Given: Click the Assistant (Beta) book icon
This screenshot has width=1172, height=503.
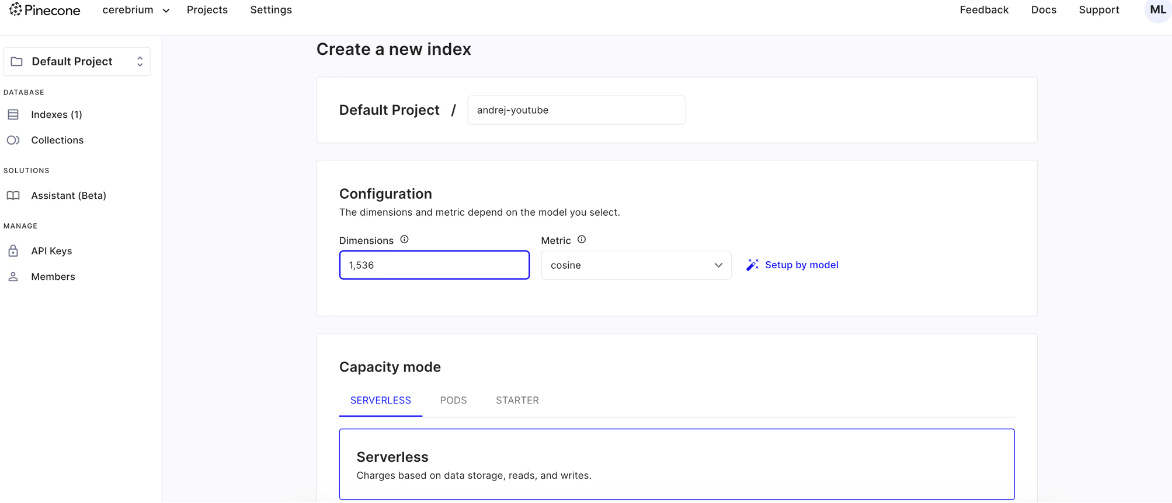Looking at the screenshot, I should tap(13, 196).
